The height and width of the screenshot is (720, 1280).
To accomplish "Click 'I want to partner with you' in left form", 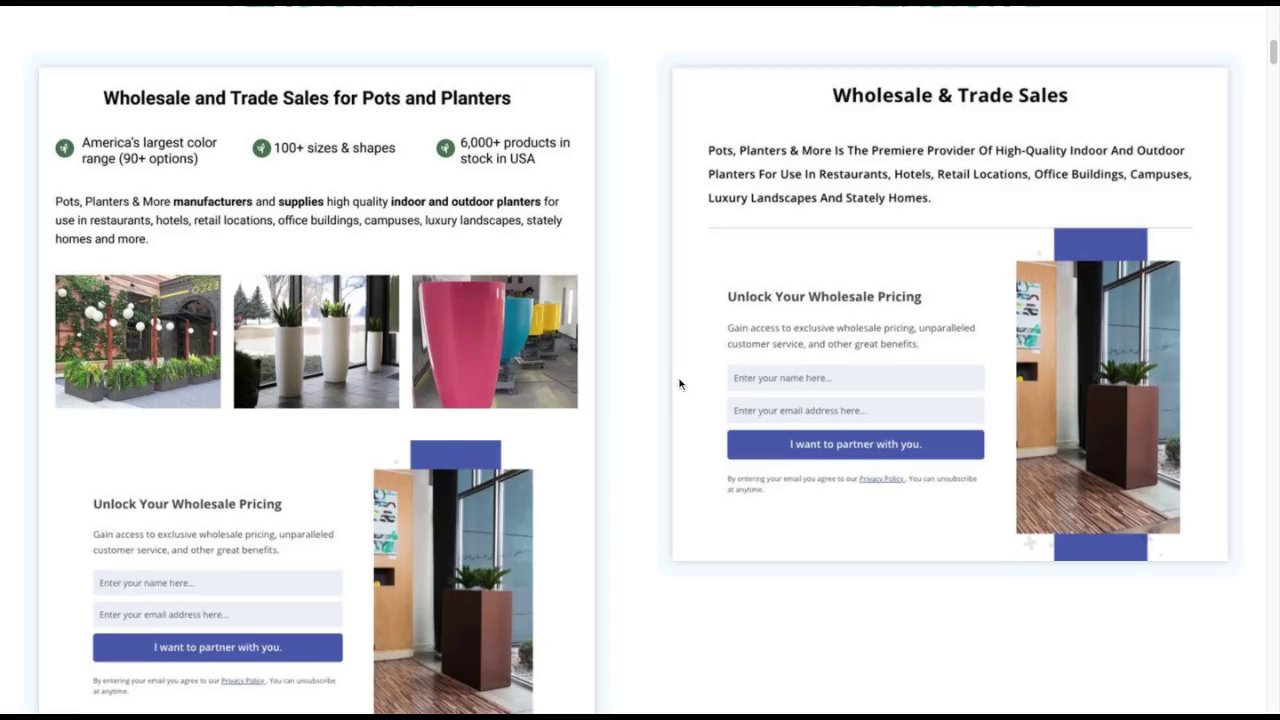I will (x=218, y=647).
